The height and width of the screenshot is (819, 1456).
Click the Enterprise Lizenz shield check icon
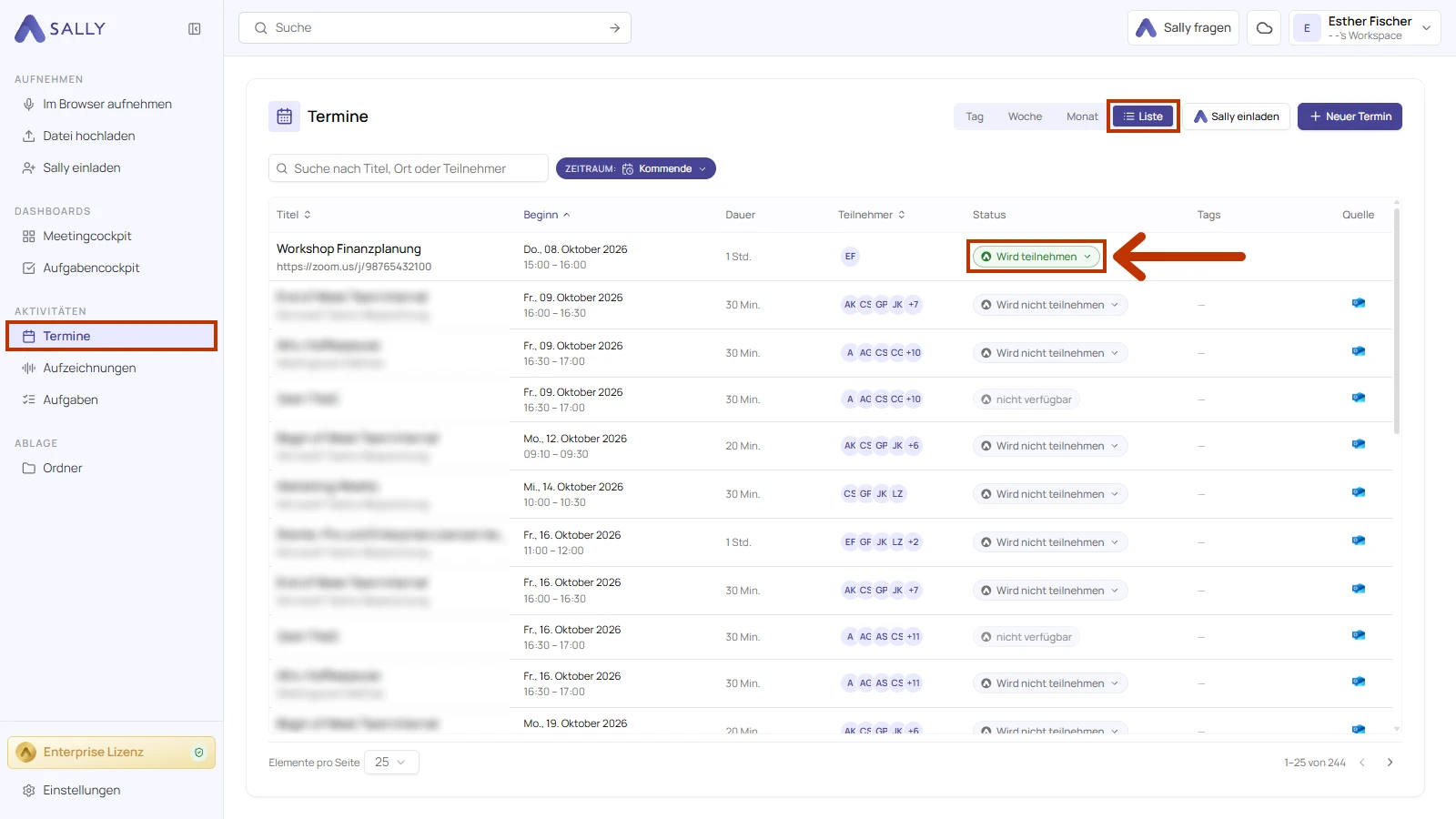coord(199,753)
